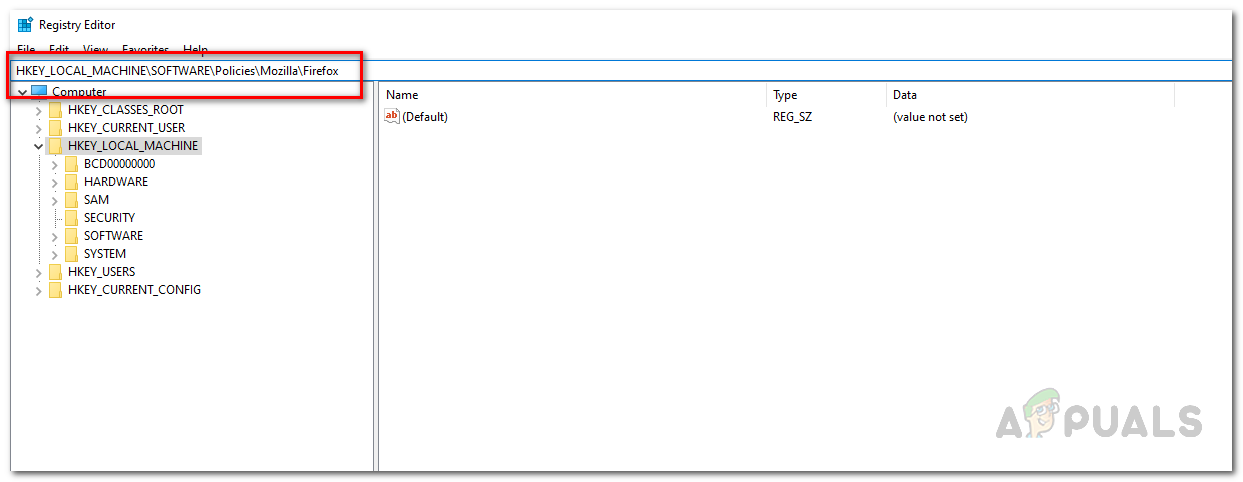1243x482 pixels.
Task: Click HKEY_LOCAL_MACHINE folder icon
Action: 55,146
